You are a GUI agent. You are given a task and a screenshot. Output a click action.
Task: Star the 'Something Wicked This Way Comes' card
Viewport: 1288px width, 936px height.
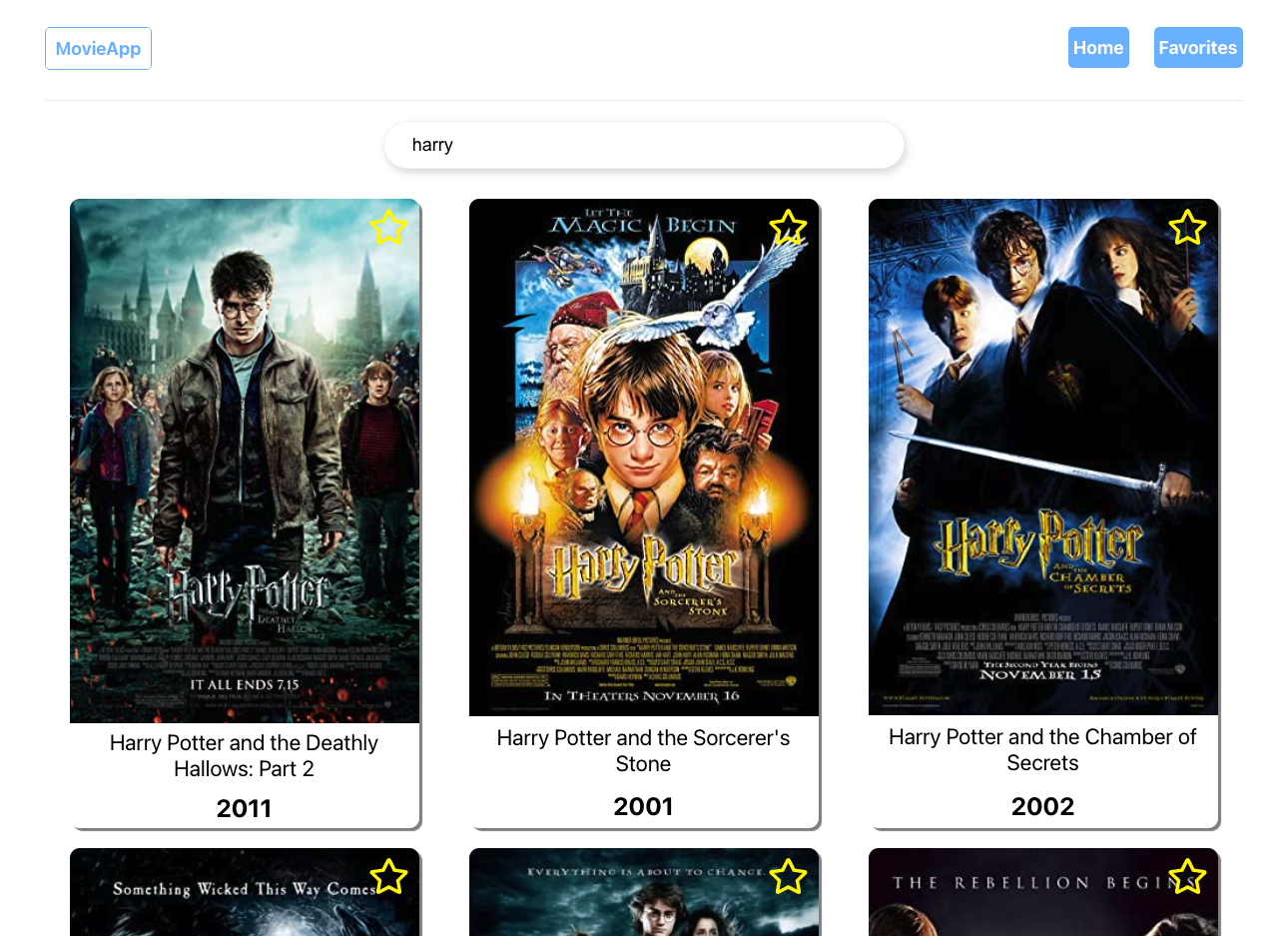[x=388, y=877]
